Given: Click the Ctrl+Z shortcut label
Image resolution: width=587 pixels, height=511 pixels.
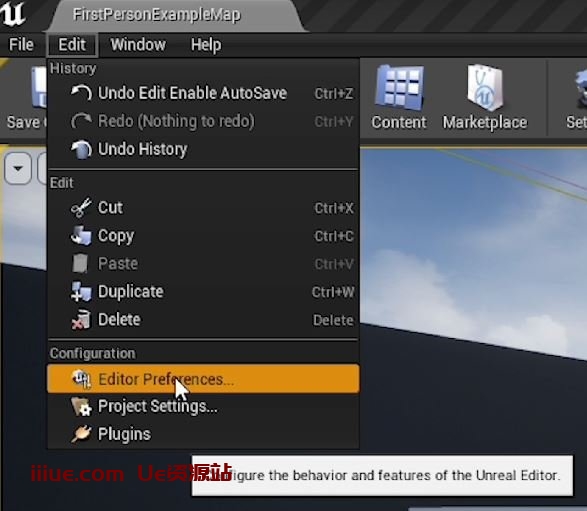Looking at the screenshot, I should tap(334, 94).
